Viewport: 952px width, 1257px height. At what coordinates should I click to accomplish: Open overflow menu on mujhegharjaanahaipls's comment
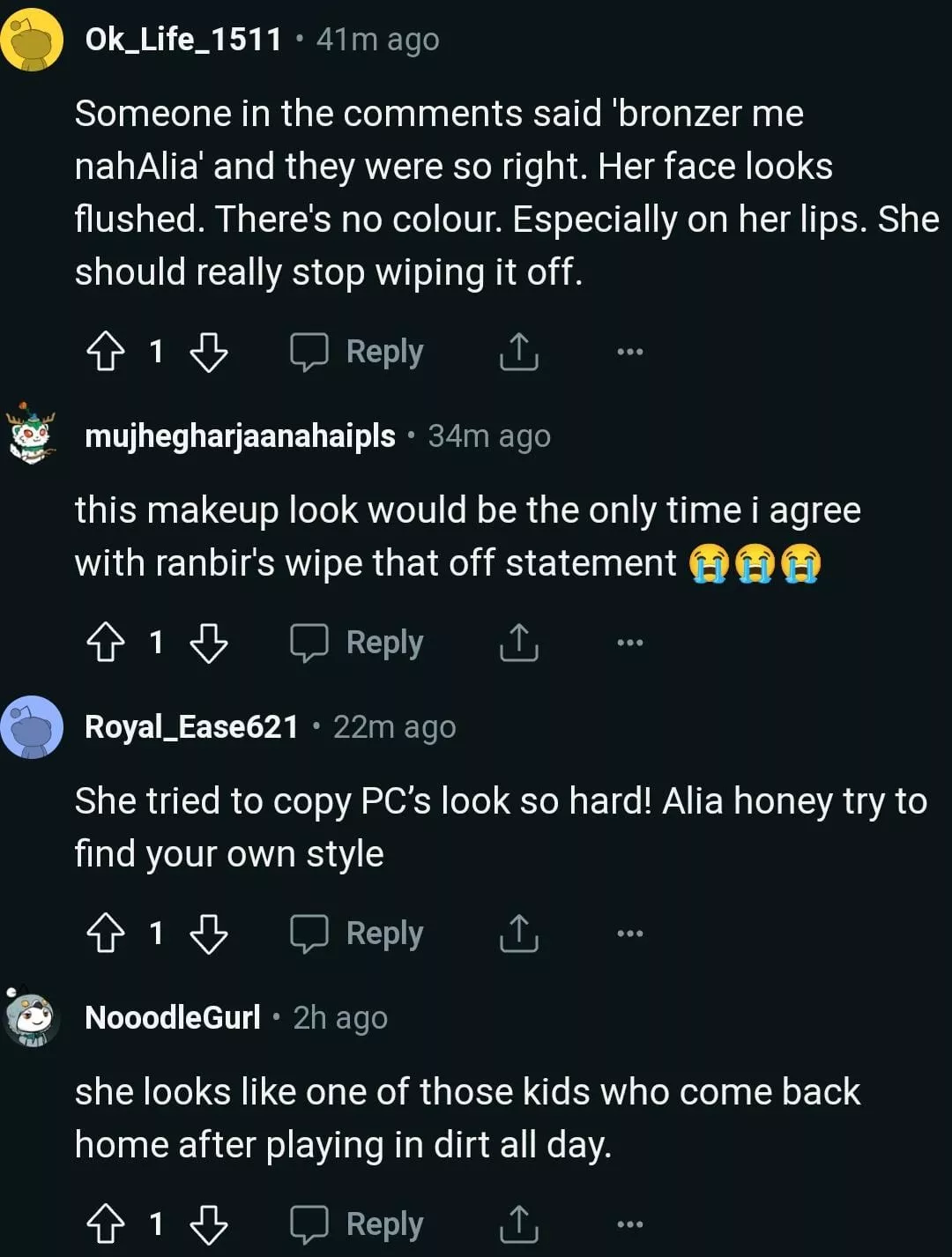629,643
